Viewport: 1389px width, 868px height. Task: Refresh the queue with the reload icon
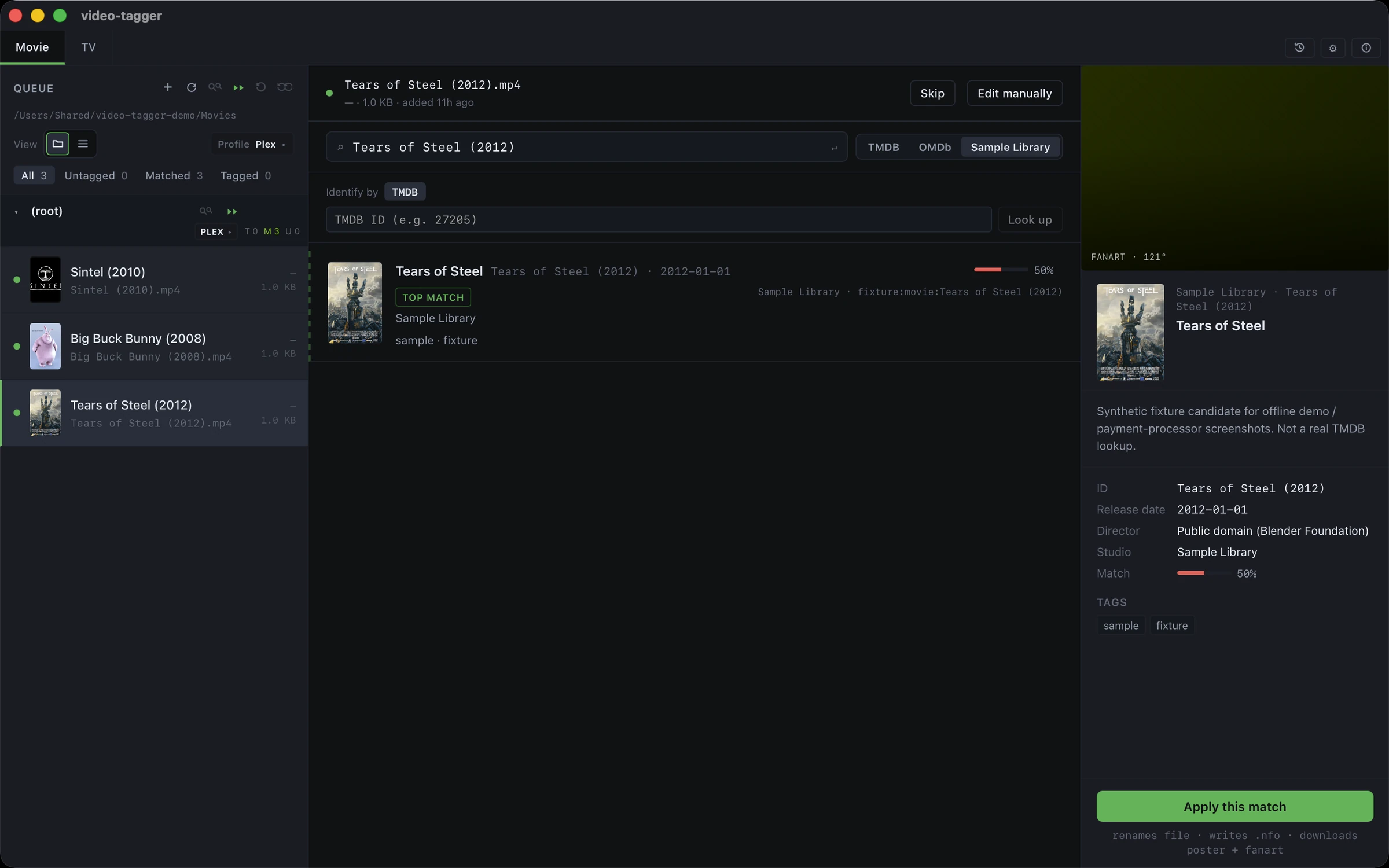(x=191, y=87)
